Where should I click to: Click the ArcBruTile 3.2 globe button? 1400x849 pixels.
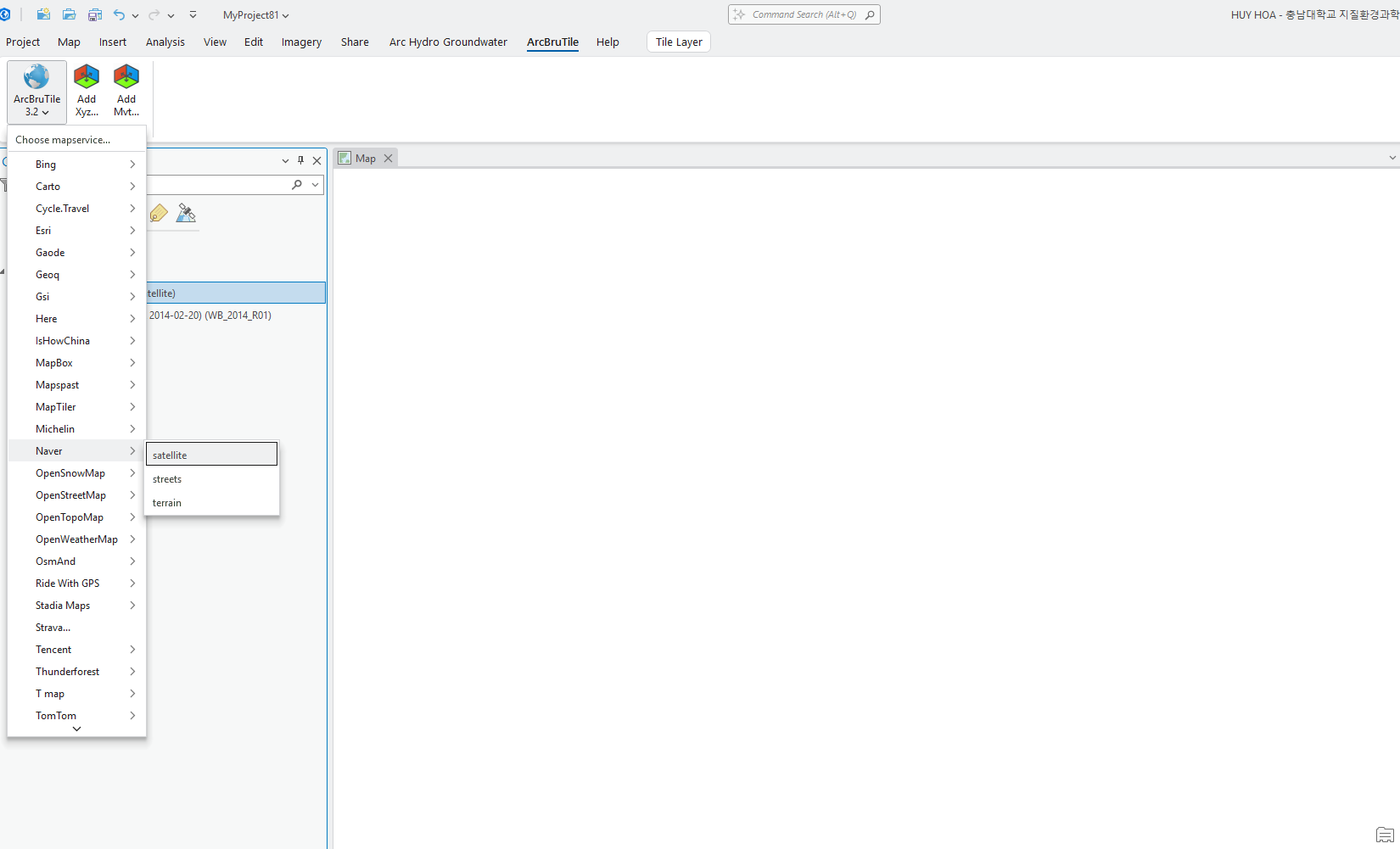[x=36, y=92]
